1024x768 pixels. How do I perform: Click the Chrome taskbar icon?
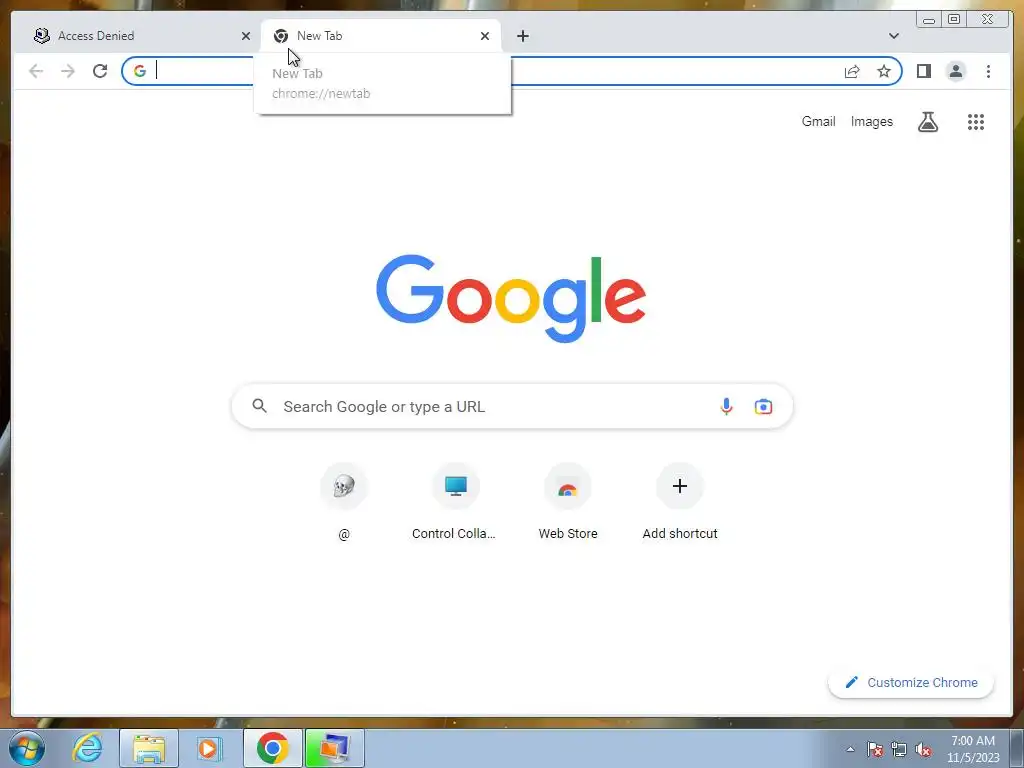pos(272,748)
